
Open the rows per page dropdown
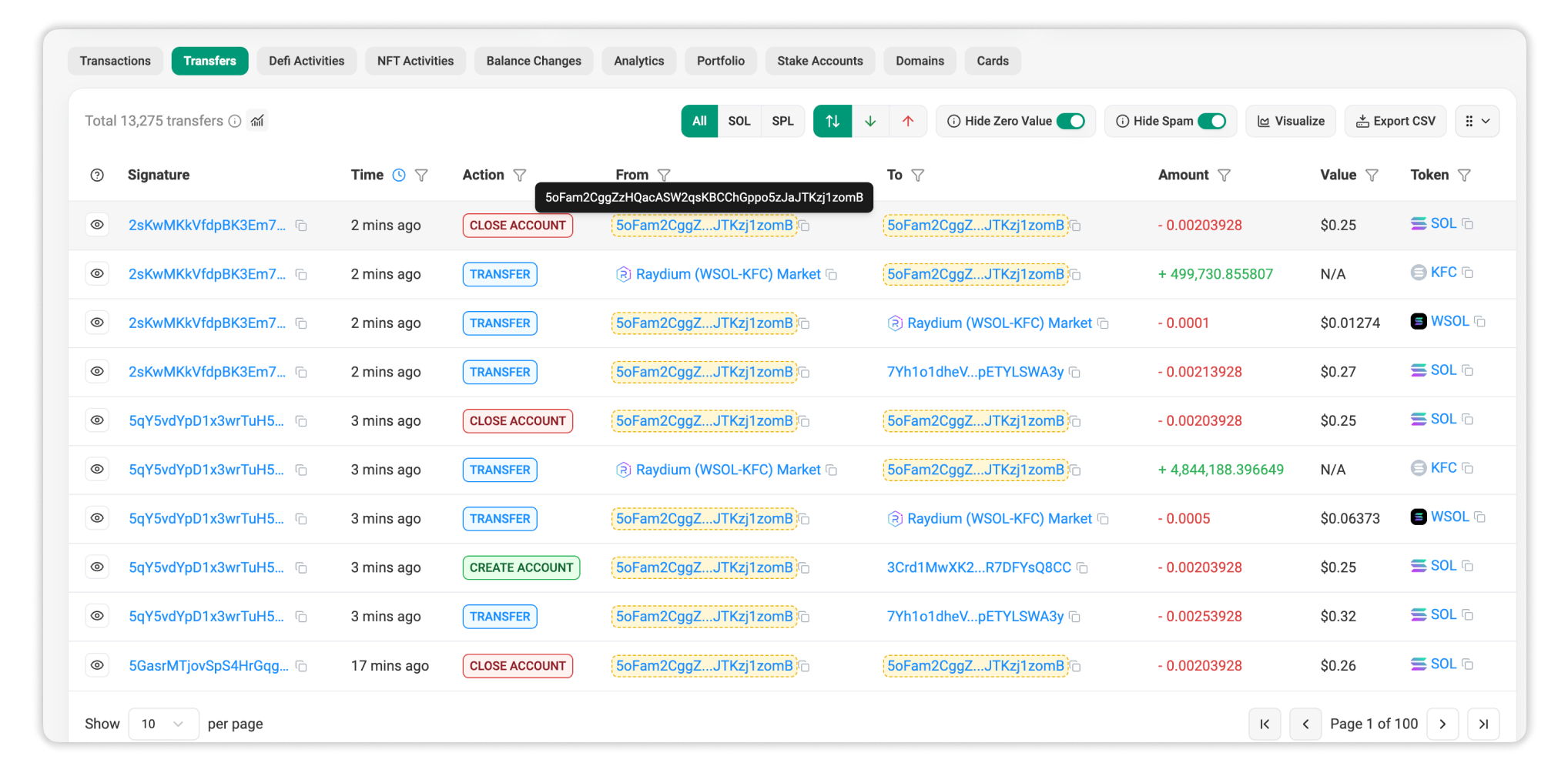pyautogui.click(x=163, y=724)
